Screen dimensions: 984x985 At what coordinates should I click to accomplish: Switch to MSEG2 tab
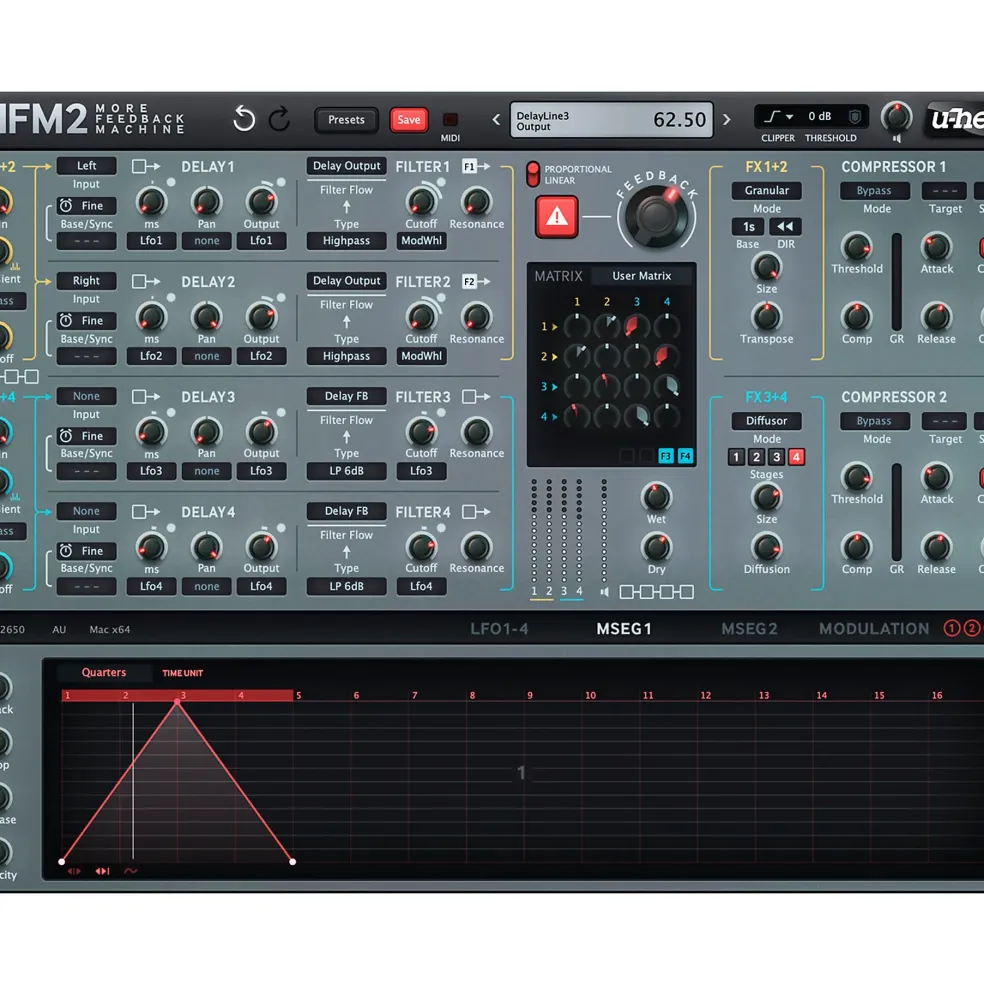[749, 629]
